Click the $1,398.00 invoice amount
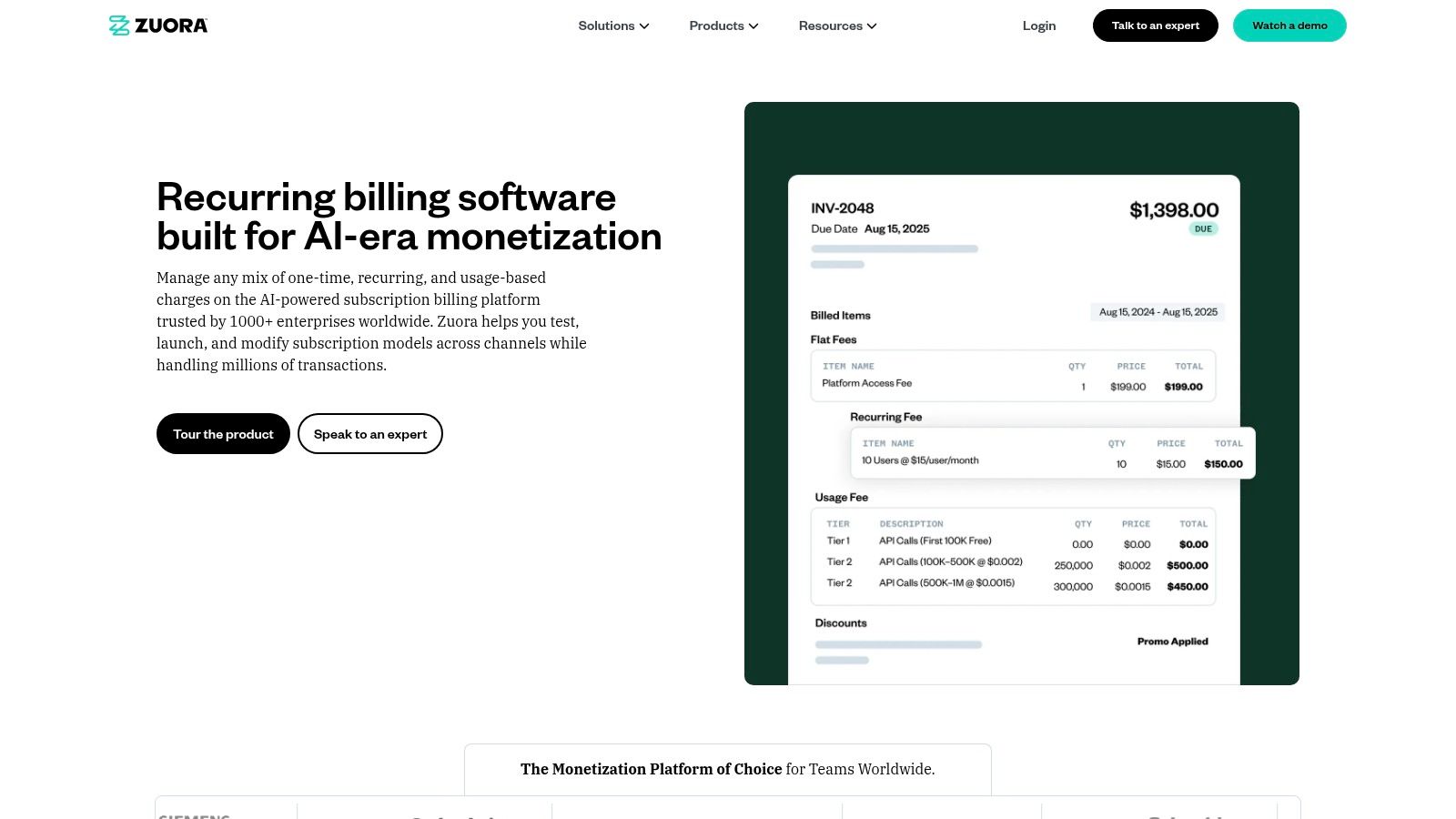1456x819 pixels. 1174,210
